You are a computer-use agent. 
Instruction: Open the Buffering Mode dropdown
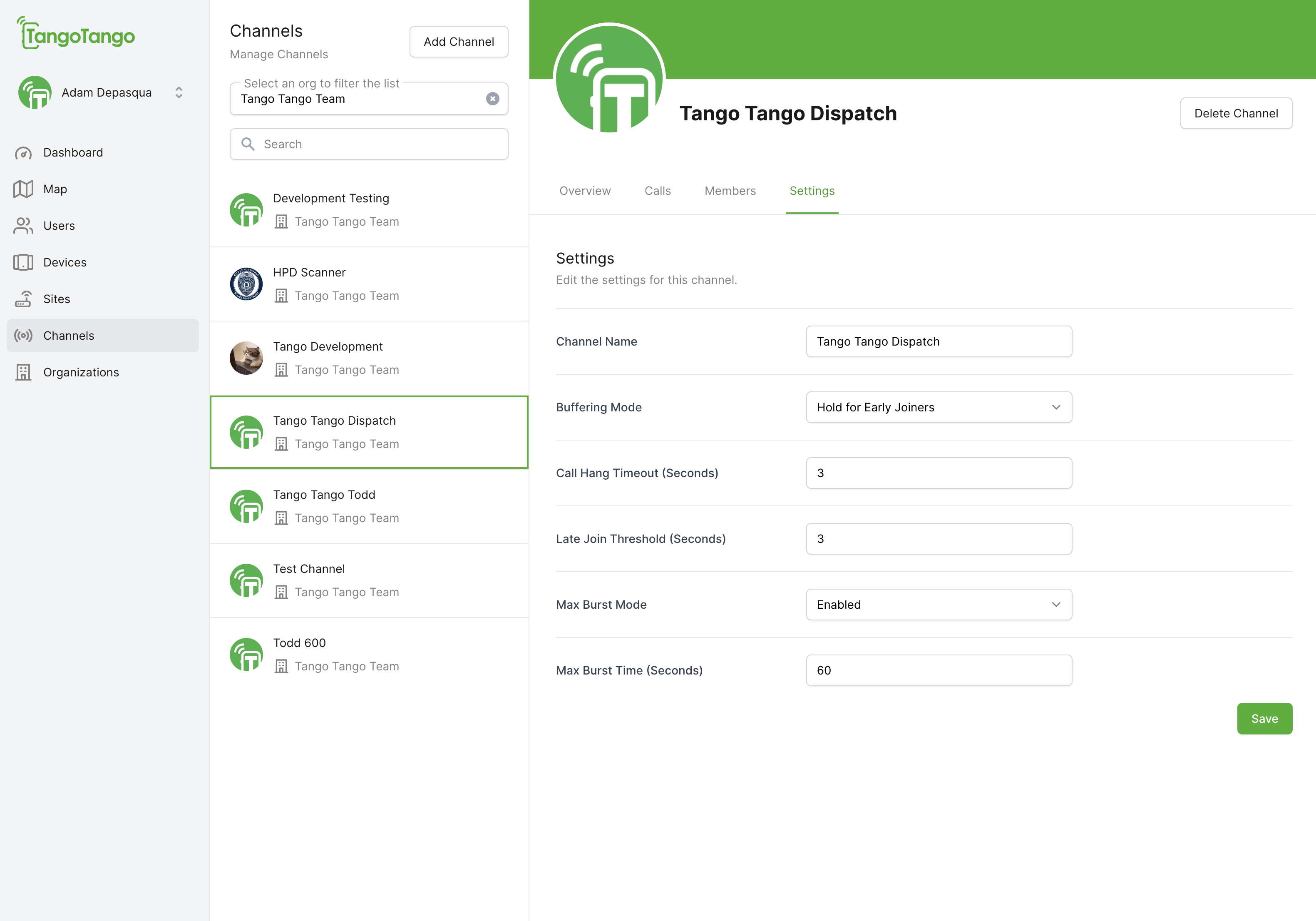(938, 407)
